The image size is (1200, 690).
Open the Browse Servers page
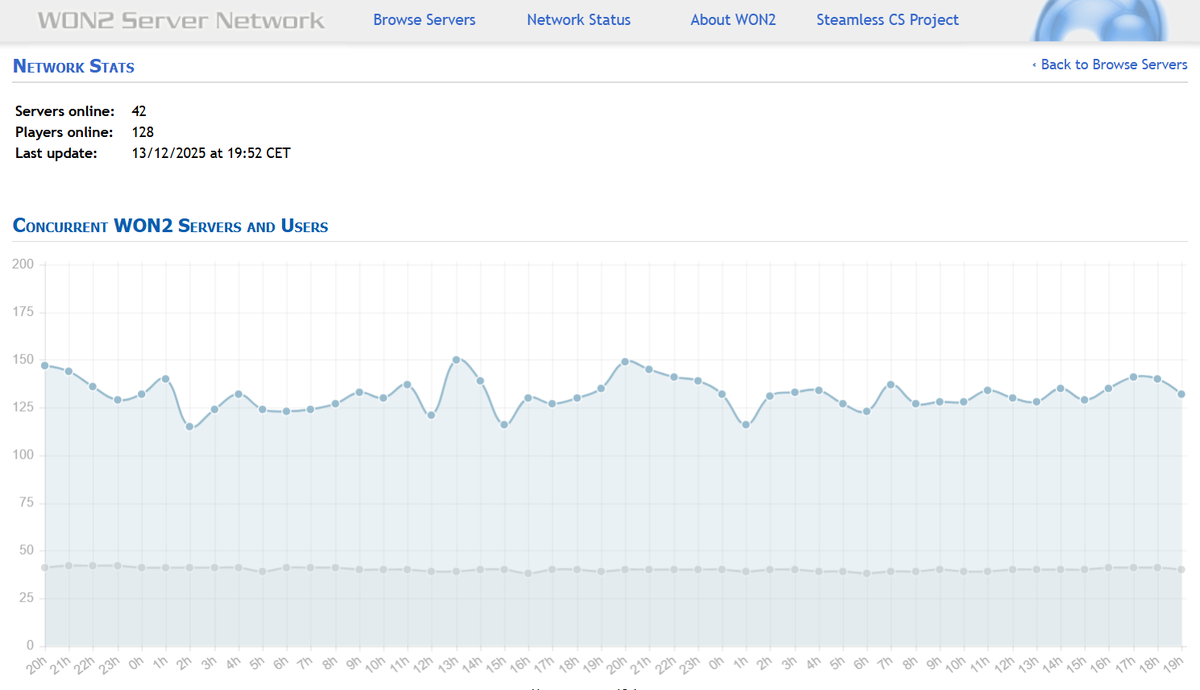[424, 19]
